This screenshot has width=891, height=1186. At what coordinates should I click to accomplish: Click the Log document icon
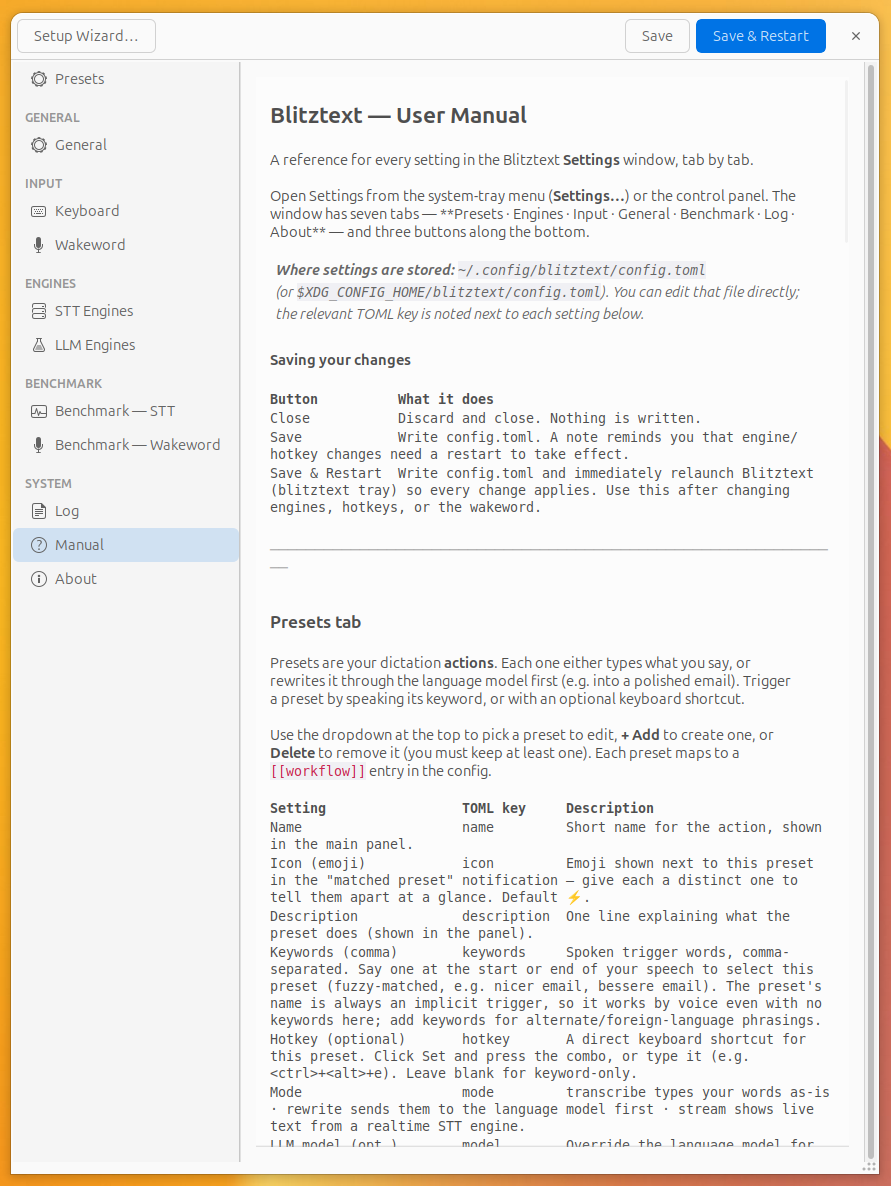39,511
